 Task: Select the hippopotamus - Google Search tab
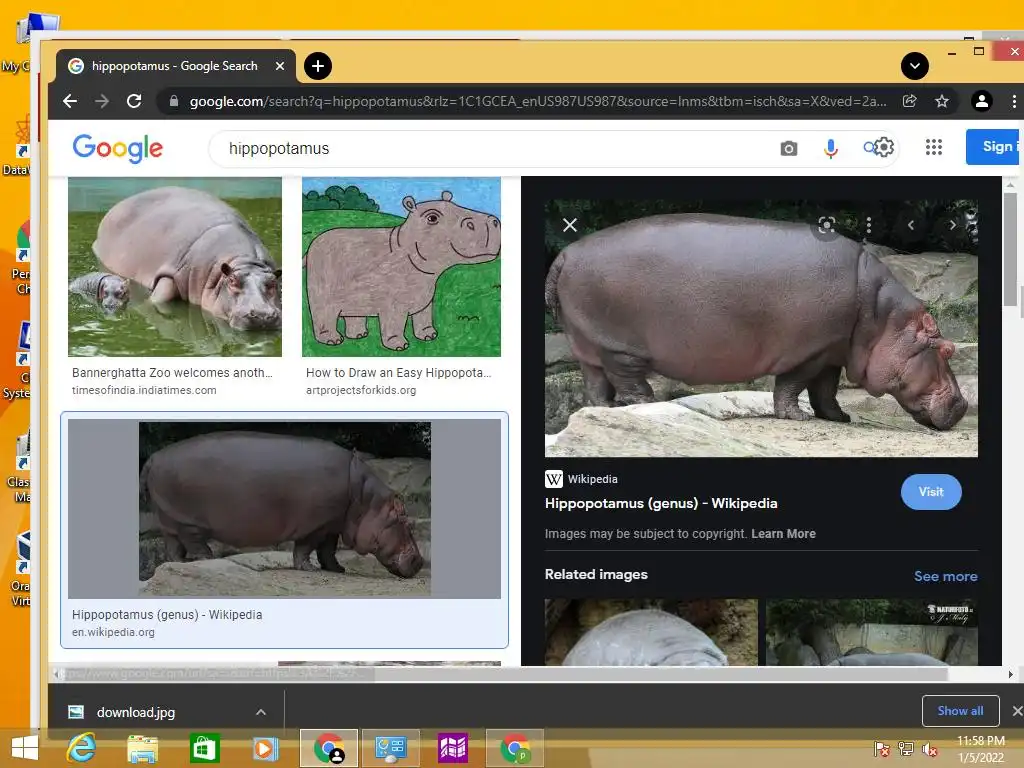[x=176, y=66]
